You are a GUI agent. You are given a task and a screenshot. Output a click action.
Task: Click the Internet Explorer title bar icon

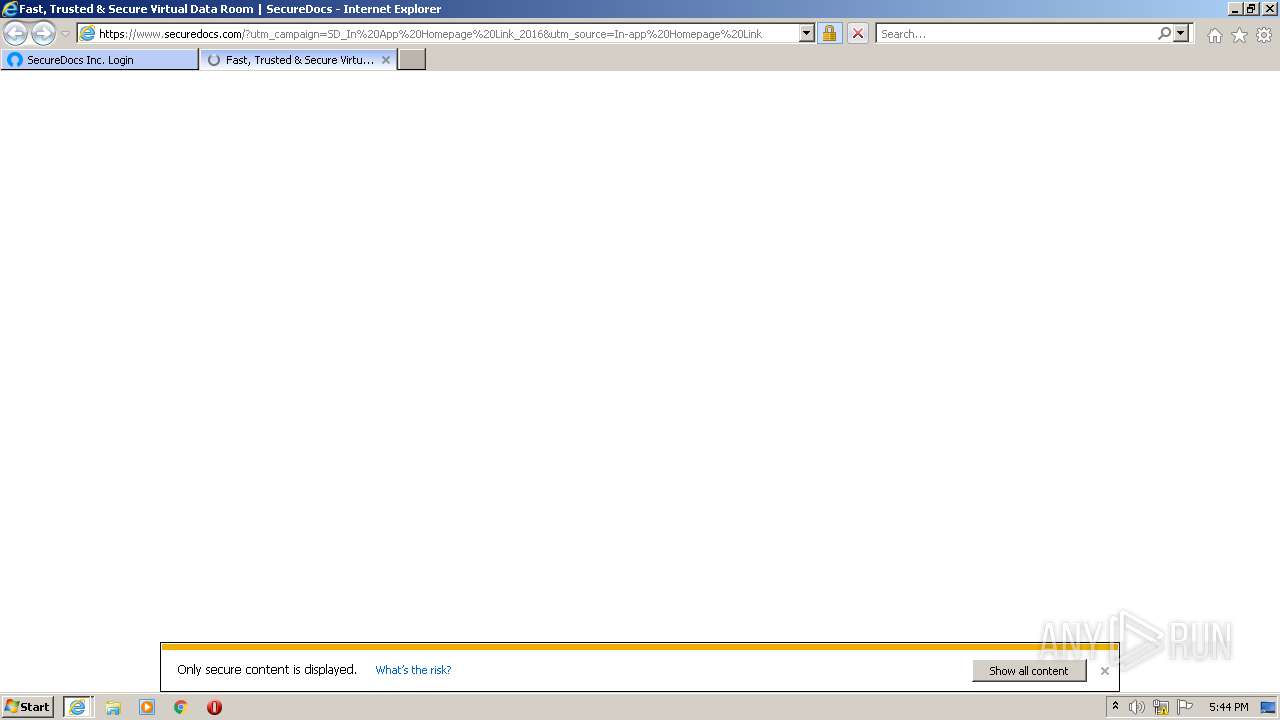pos(10,9)
